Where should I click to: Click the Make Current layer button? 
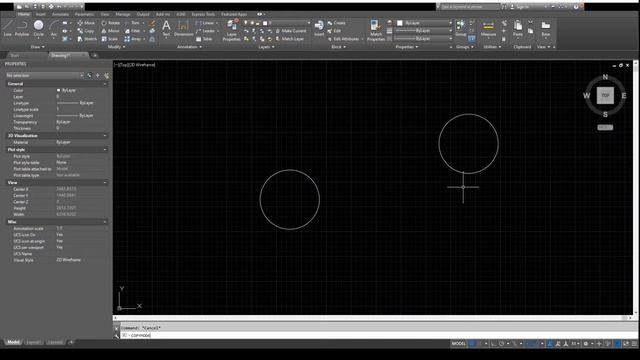point(291,31)
